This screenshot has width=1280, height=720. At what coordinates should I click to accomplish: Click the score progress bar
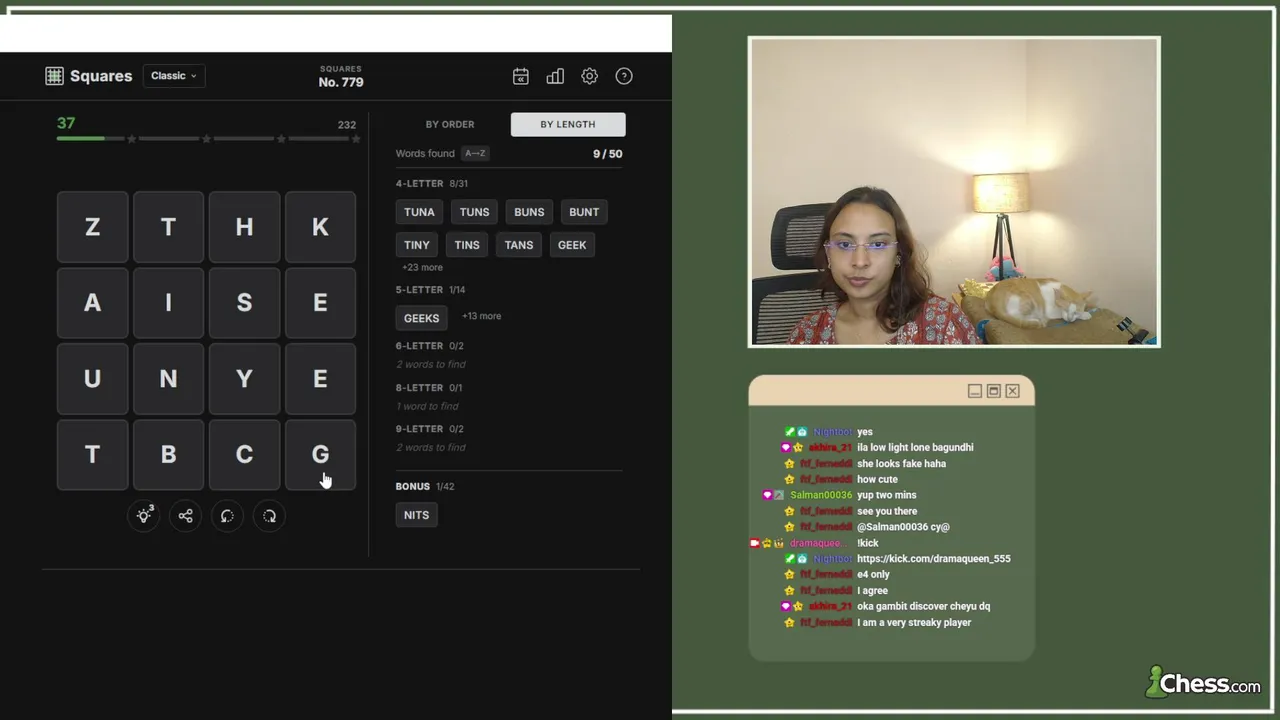(208, 138)
